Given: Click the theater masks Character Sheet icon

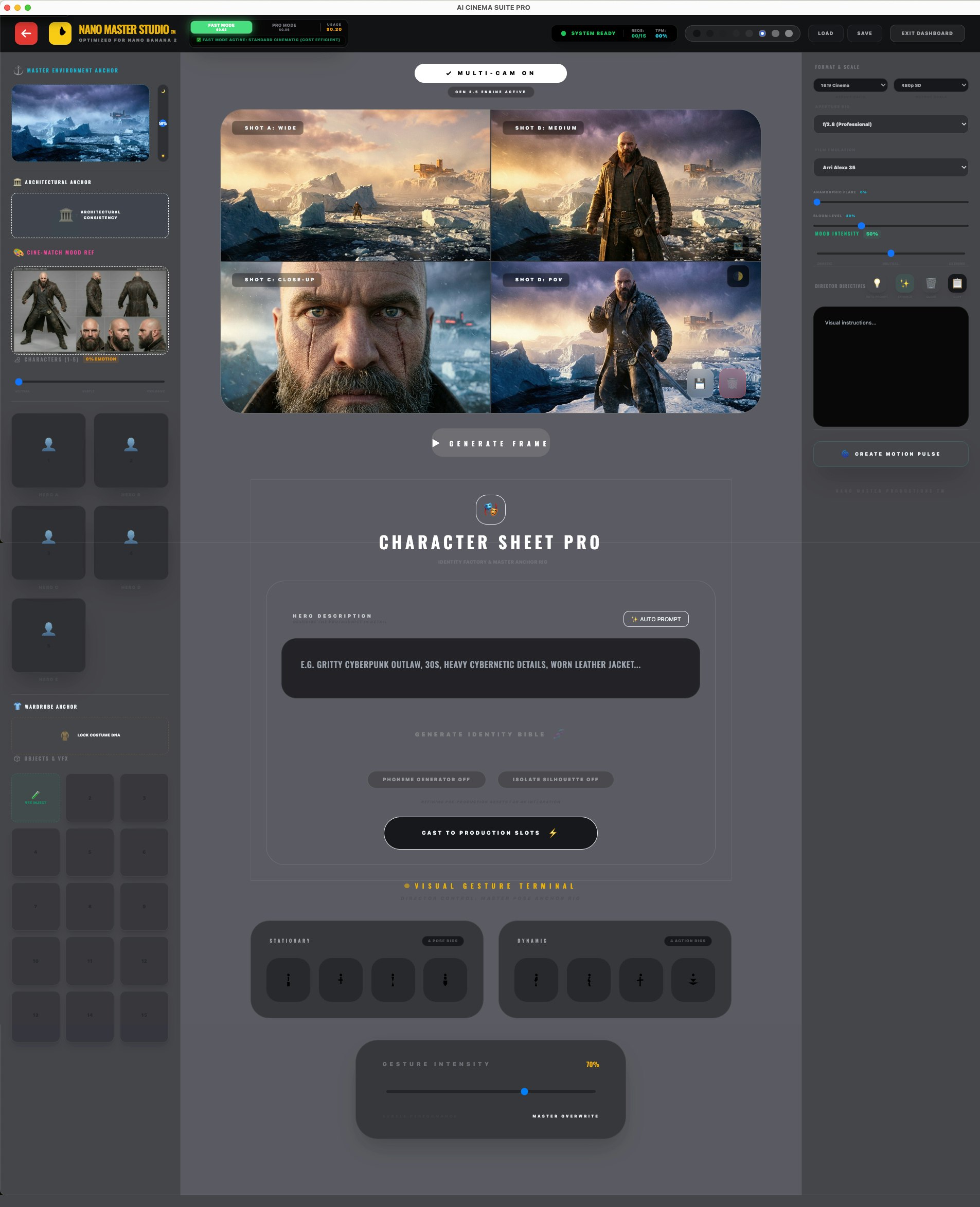Looking at the screenshot, I should point(491,510).
